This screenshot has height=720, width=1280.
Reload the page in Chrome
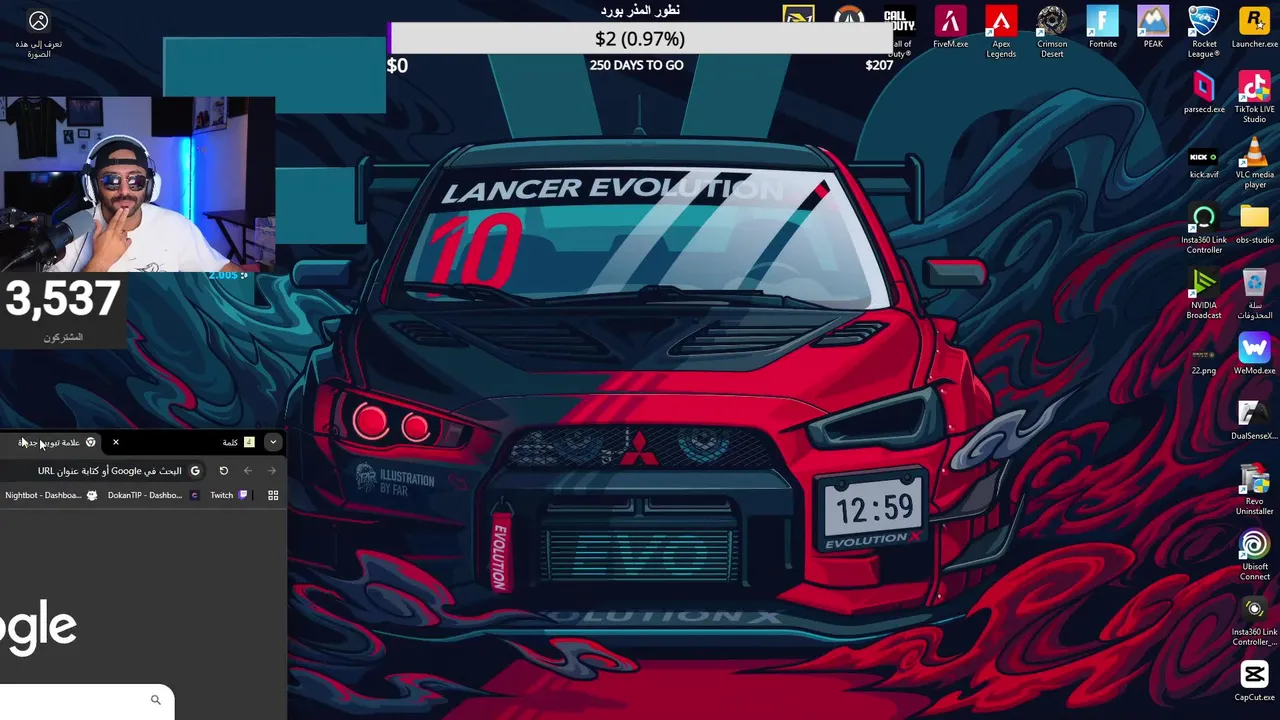pos(224,471)
